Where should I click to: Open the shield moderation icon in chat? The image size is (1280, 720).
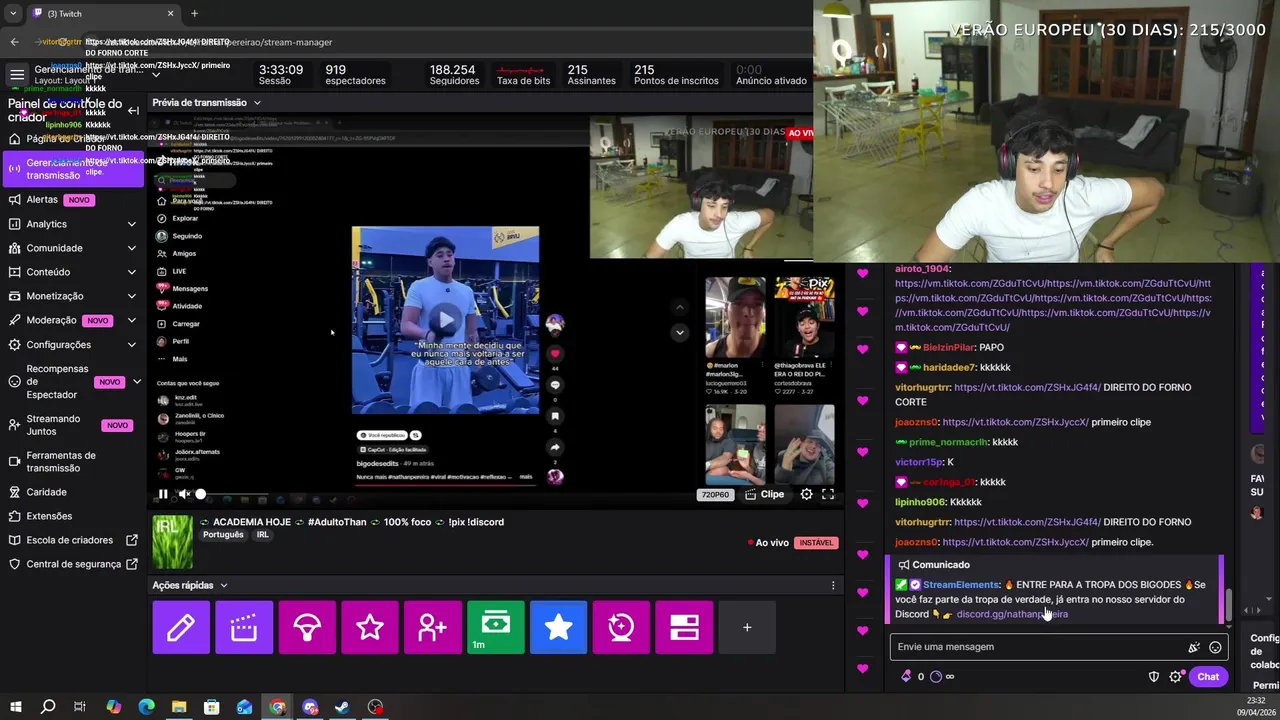pyautogui.click(x=1153, y=677)
